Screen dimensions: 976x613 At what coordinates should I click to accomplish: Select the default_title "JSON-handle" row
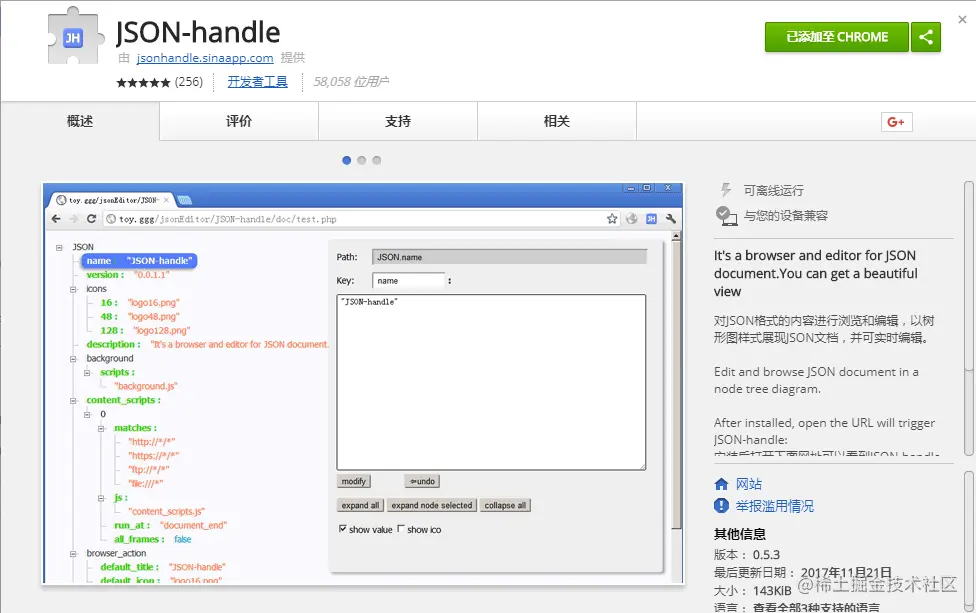162,567
